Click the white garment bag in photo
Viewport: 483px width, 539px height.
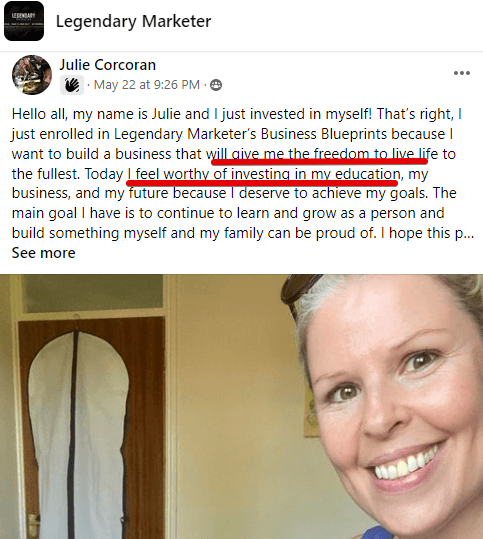(x=78, y=435)
